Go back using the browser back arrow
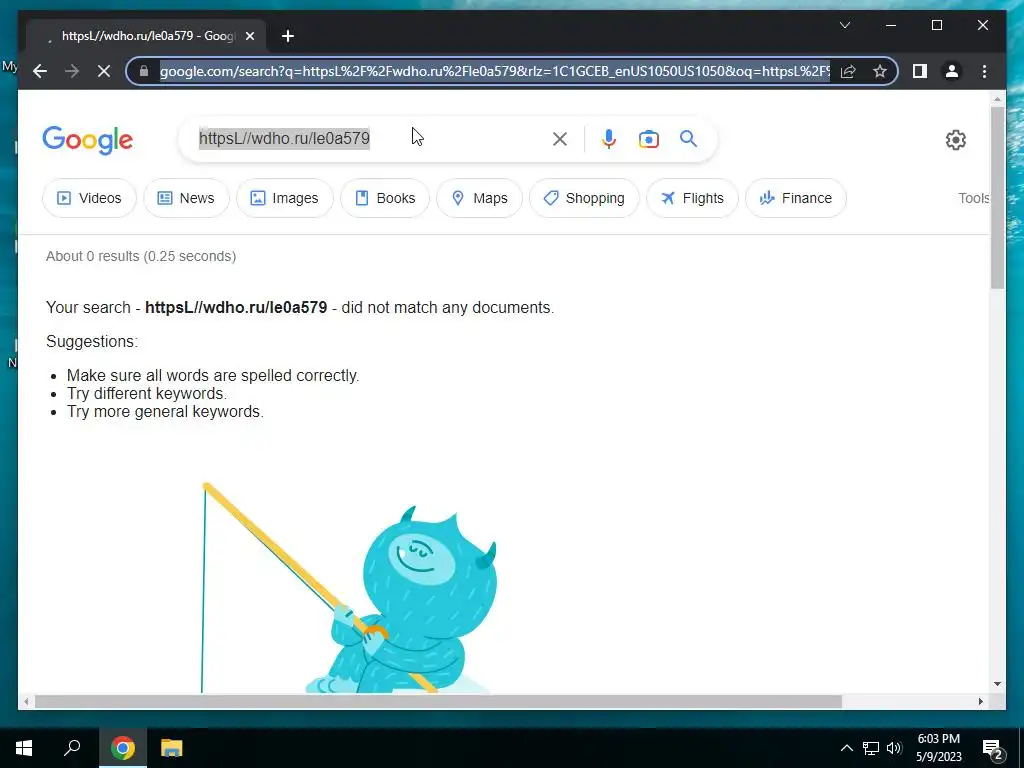The height and width of the screenshot is (768, 1024). point(40,71)
